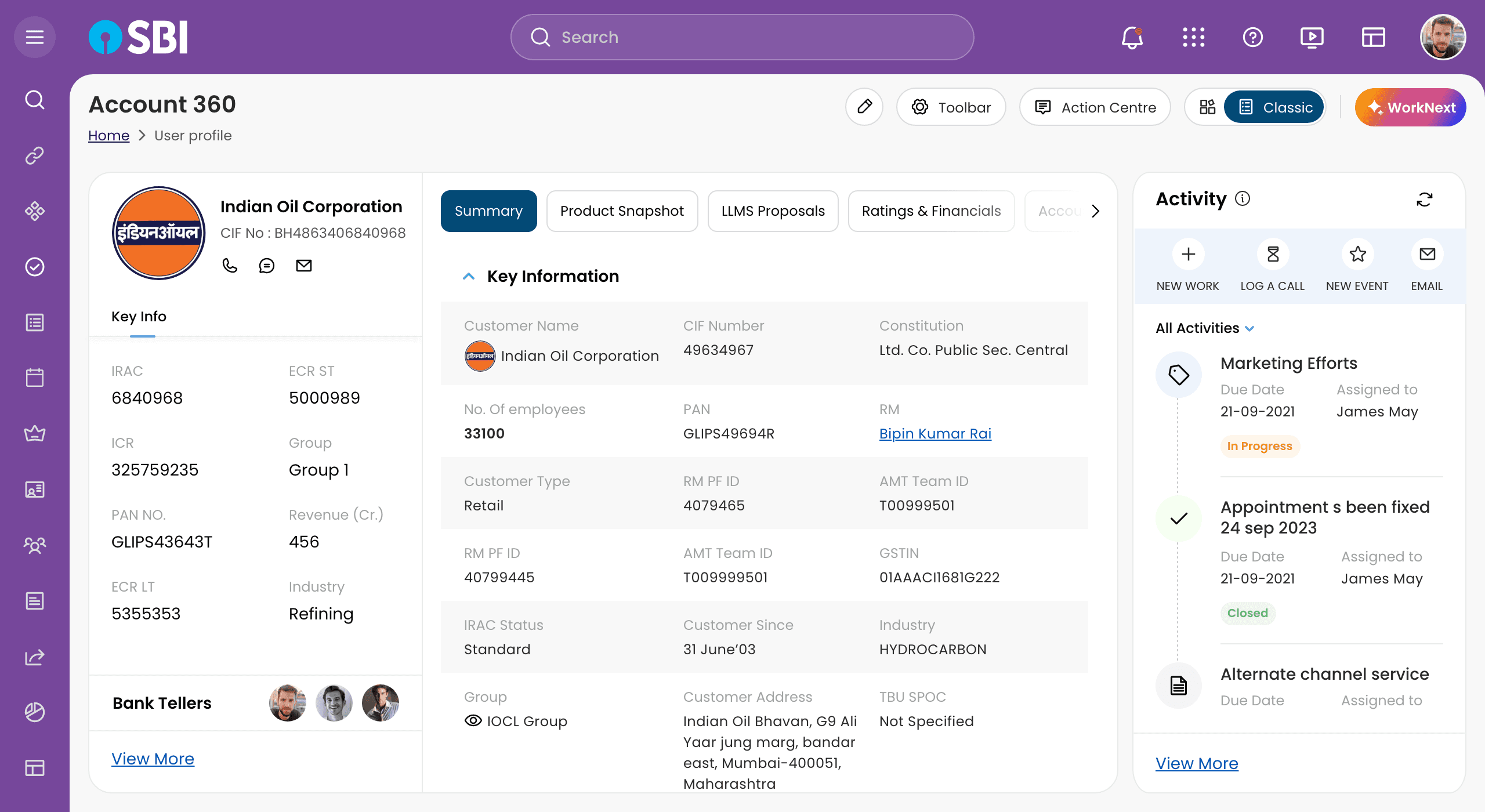Open the Bipin Kumar Rai RM link

point(935,434)
